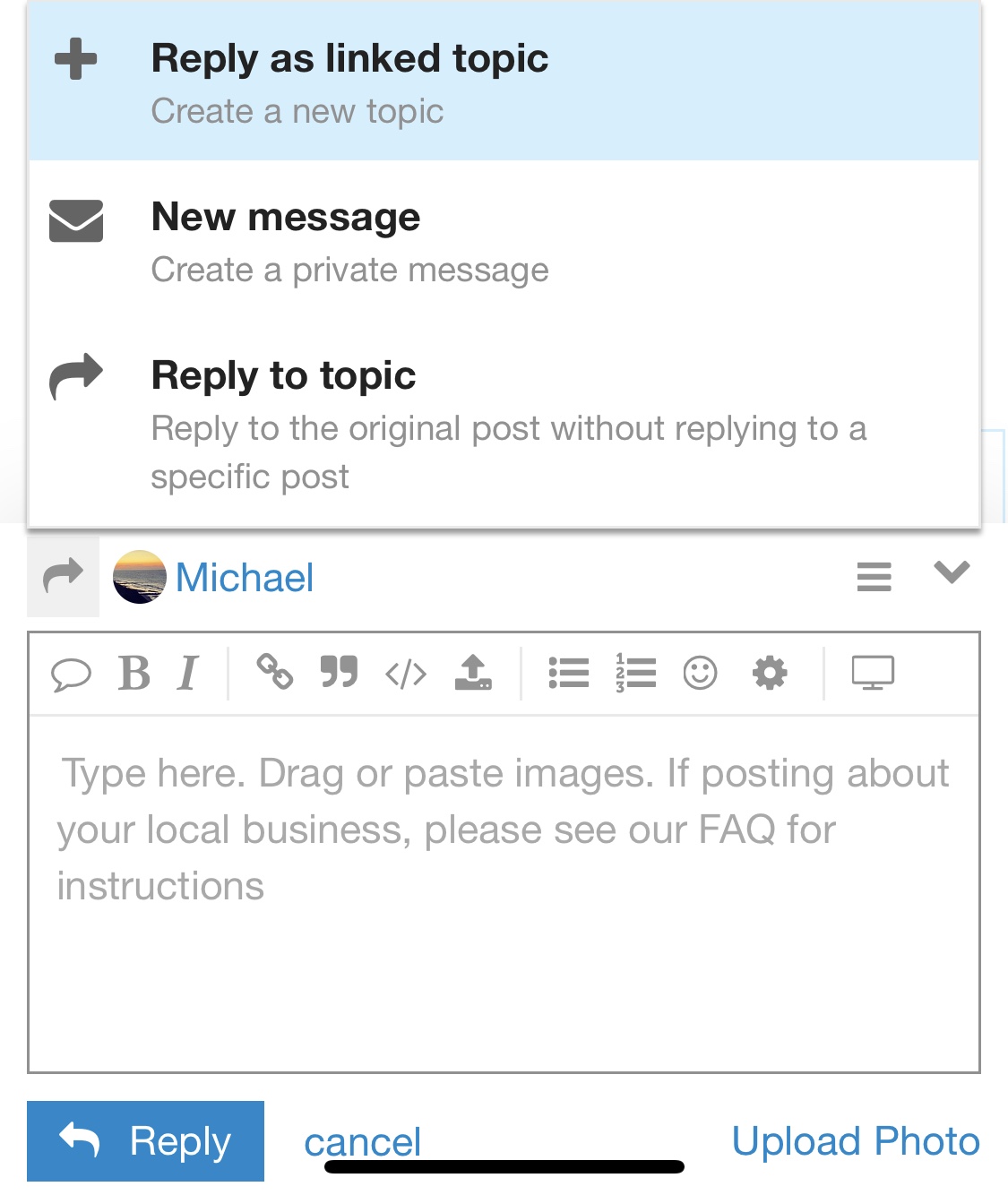Insert a bulleted list
This screenshot has height=1195, width=1008.
pyautogui.click(x=568, y=673)
